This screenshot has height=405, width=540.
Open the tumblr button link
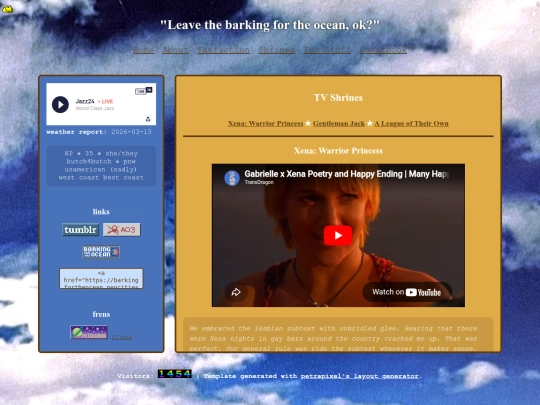[x=81, y=230]
